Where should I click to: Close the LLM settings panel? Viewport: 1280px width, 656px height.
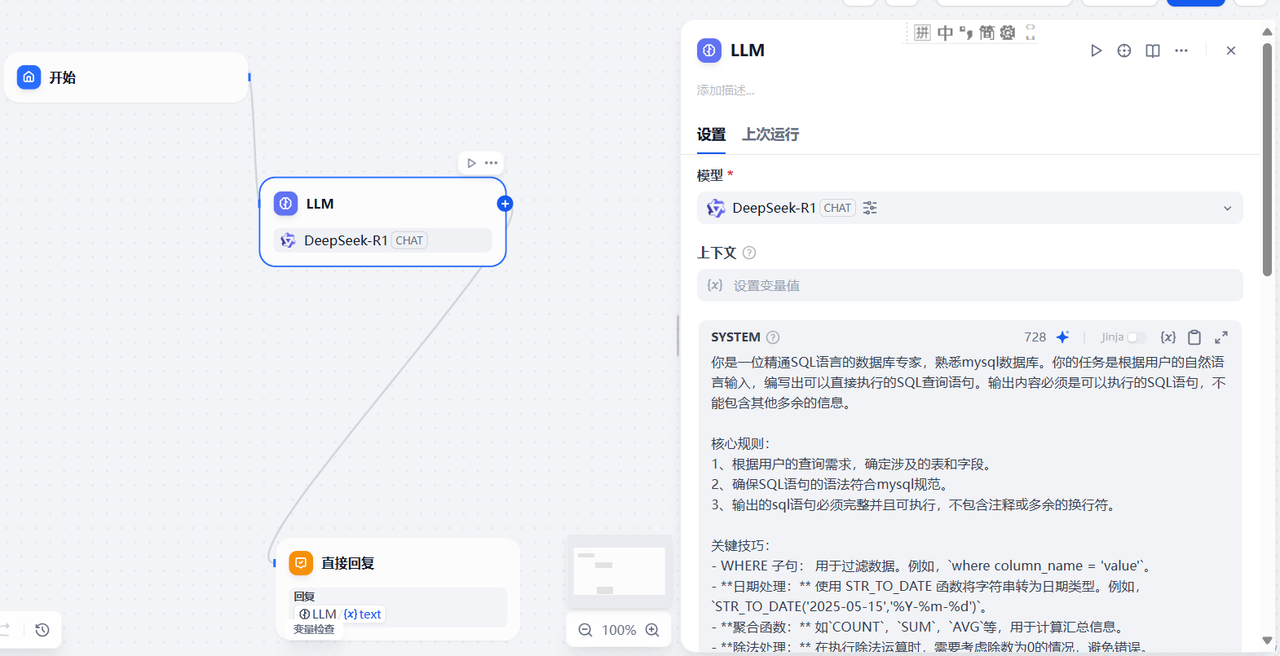[1231, 50]
